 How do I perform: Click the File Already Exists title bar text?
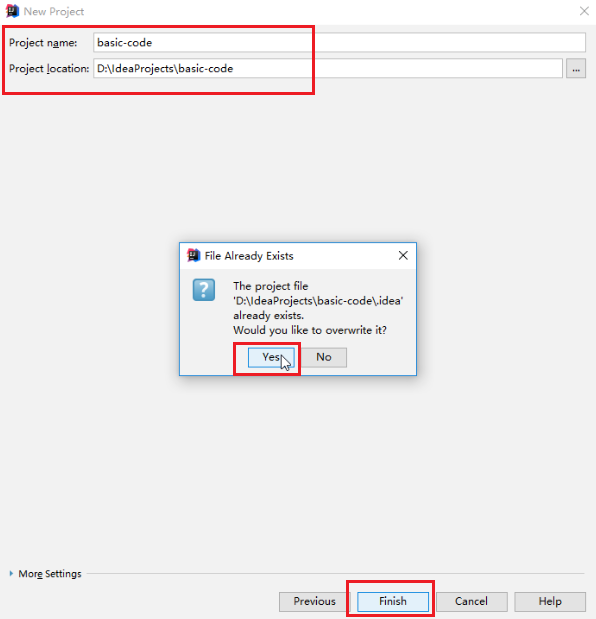[x=249, y=256]
